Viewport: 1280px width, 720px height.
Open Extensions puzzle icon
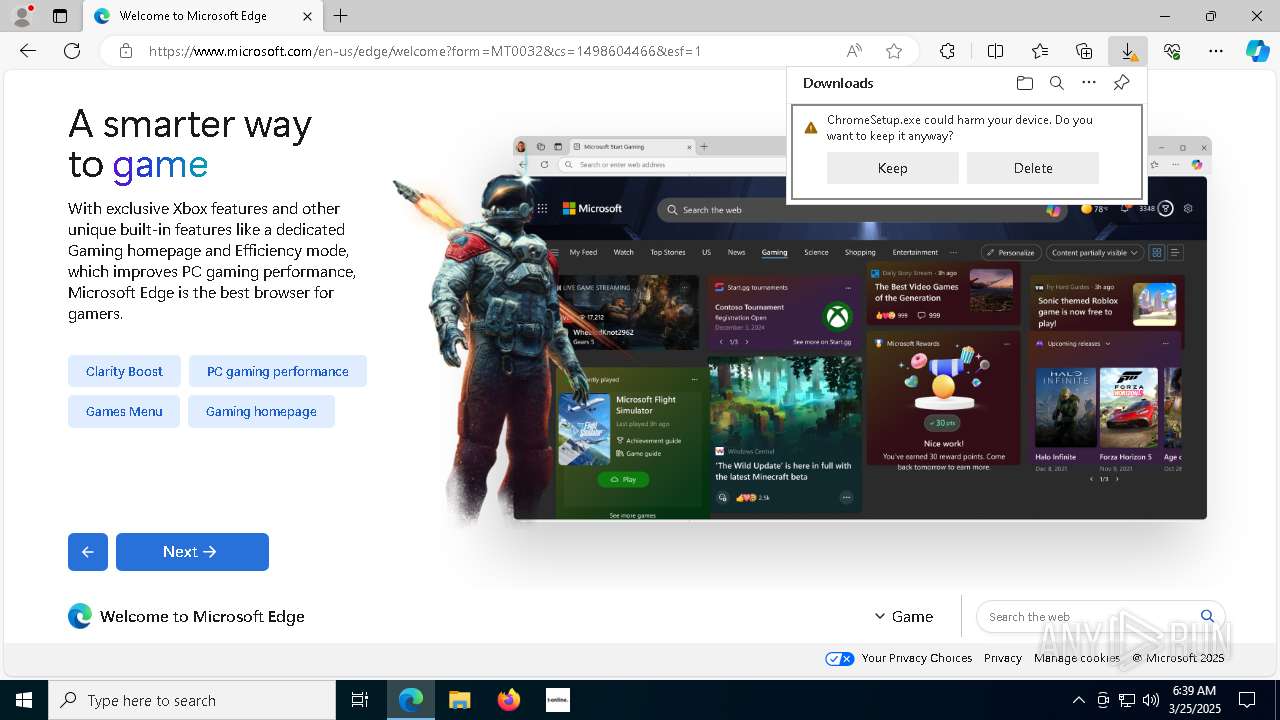coord(947,51)
